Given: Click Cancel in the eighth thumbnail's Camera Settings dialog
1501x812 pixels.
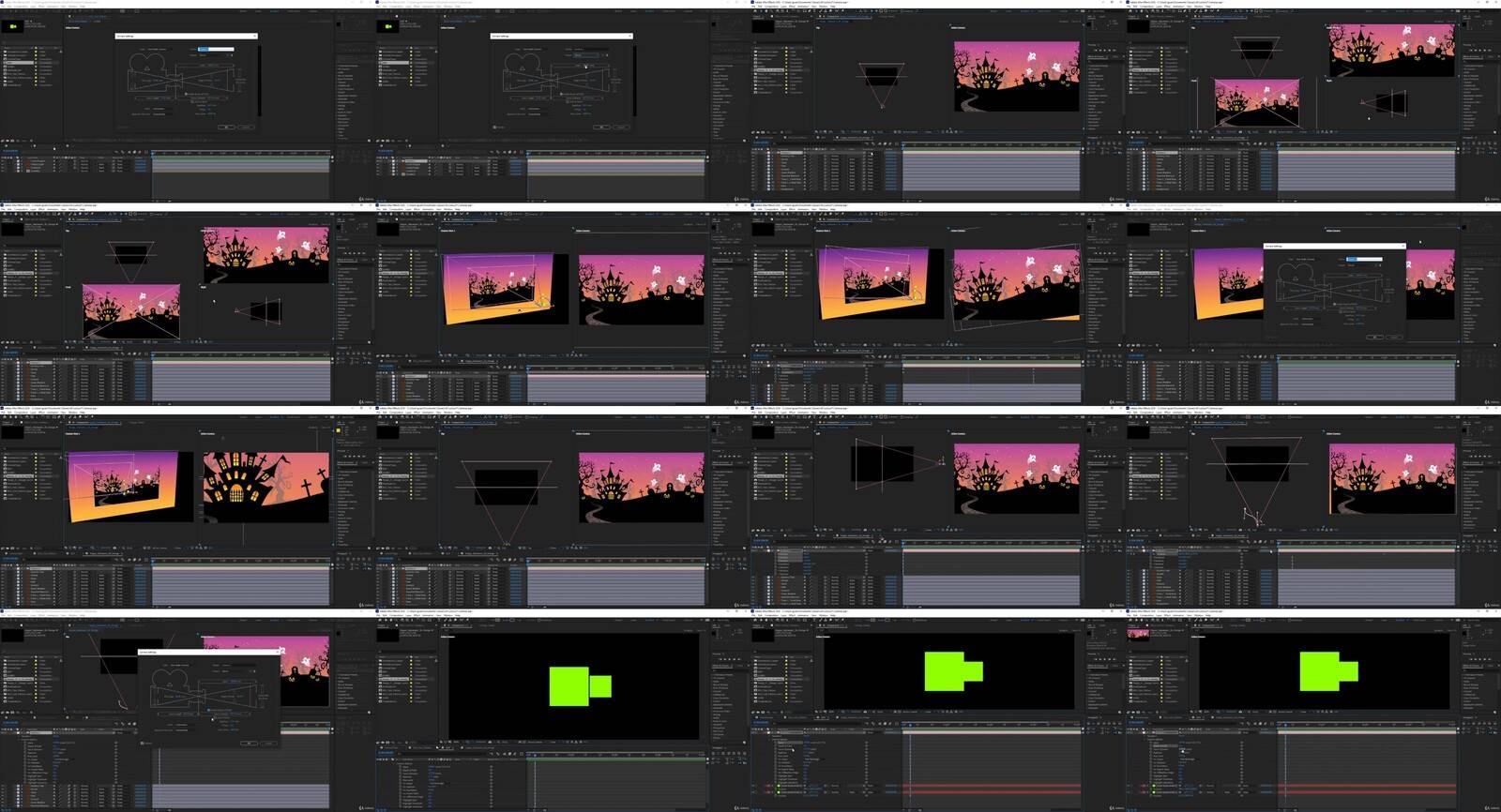Looking at the screenshot, I should click(x=1394, y=337).
